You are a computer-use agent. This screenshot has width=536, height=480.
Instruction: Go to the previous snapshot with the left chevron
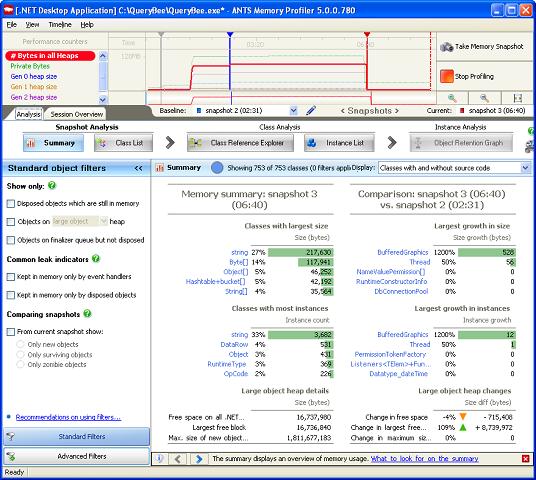point(343,111)
